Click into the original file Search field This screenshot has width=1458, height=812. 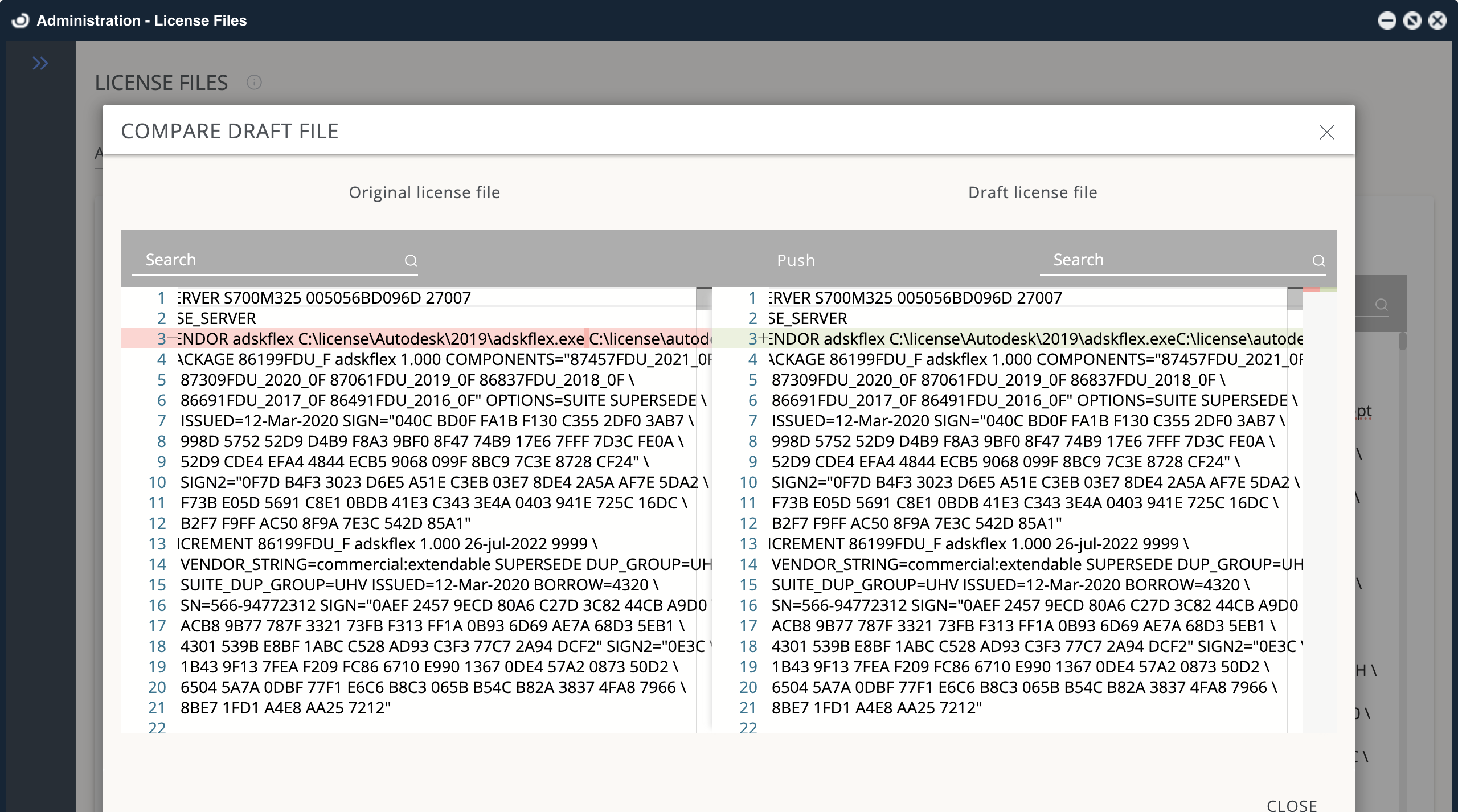click(x=256, y=260)
